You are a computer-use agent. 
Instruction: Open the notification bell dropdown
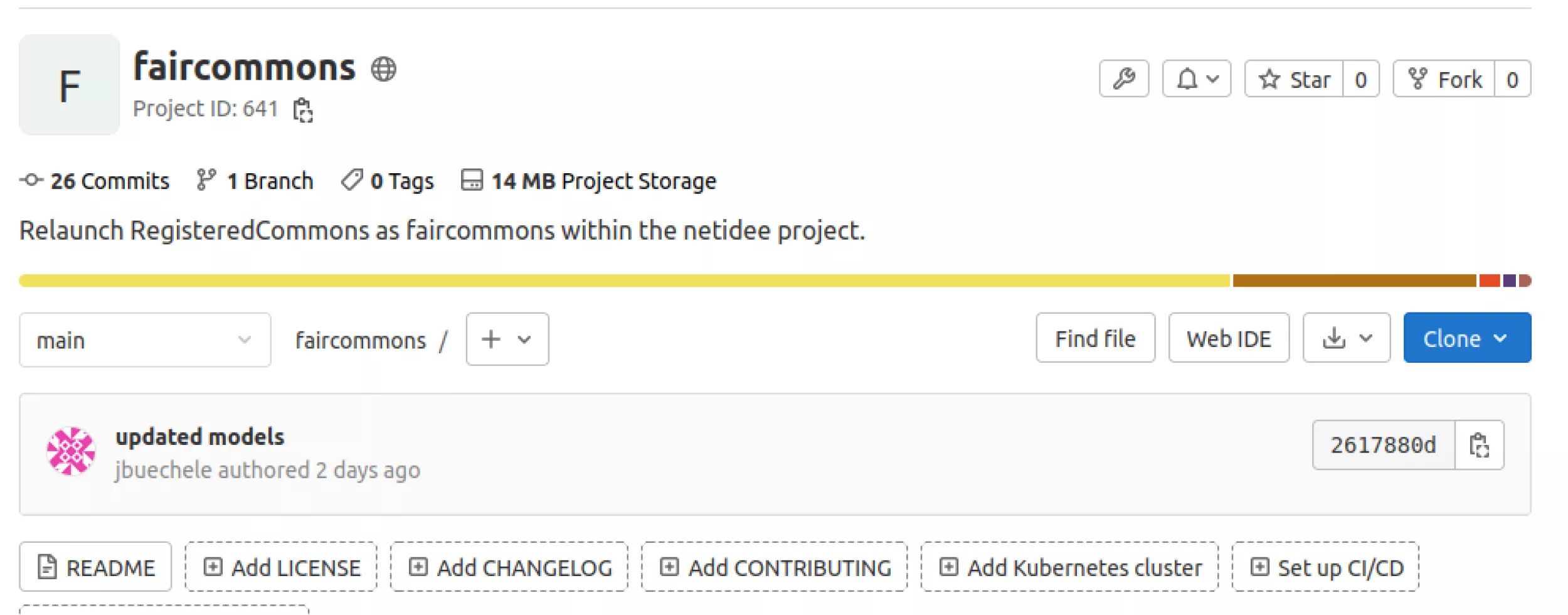pyautogui.click(x=1196, y=79)
